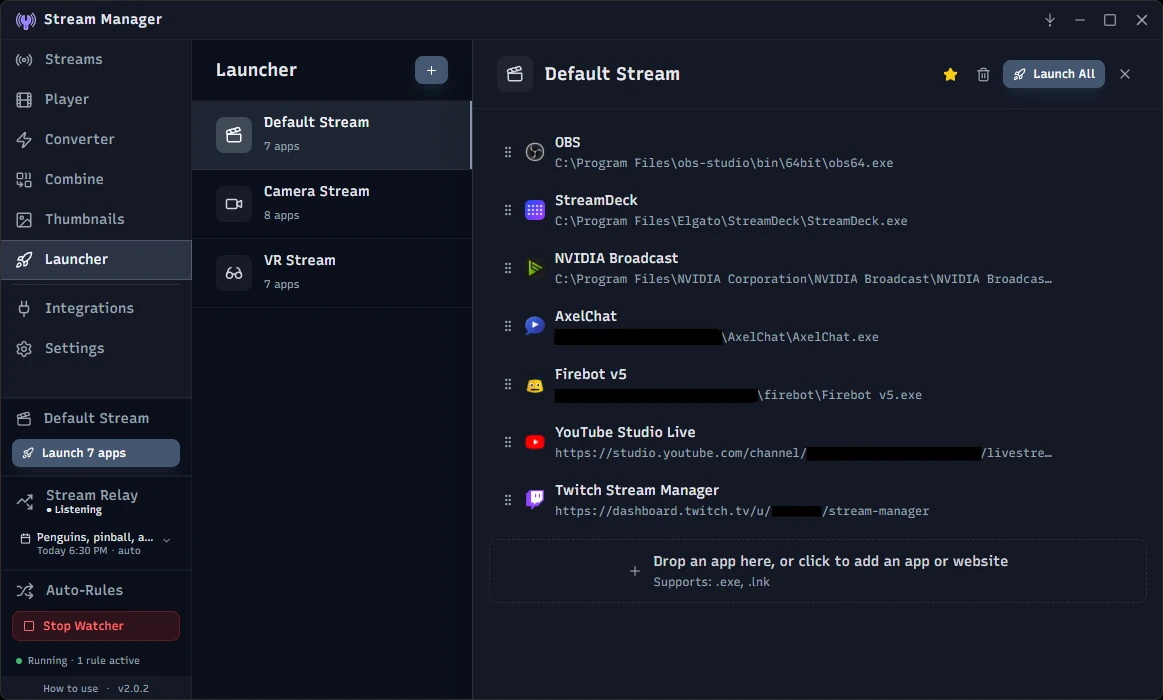
Task: Click the Launch 7 apps button
Action: 96,453
